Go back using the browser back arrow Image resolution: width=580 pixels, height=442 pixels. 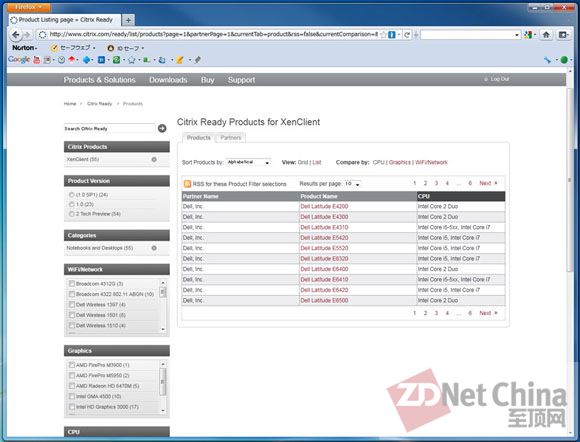15,35
